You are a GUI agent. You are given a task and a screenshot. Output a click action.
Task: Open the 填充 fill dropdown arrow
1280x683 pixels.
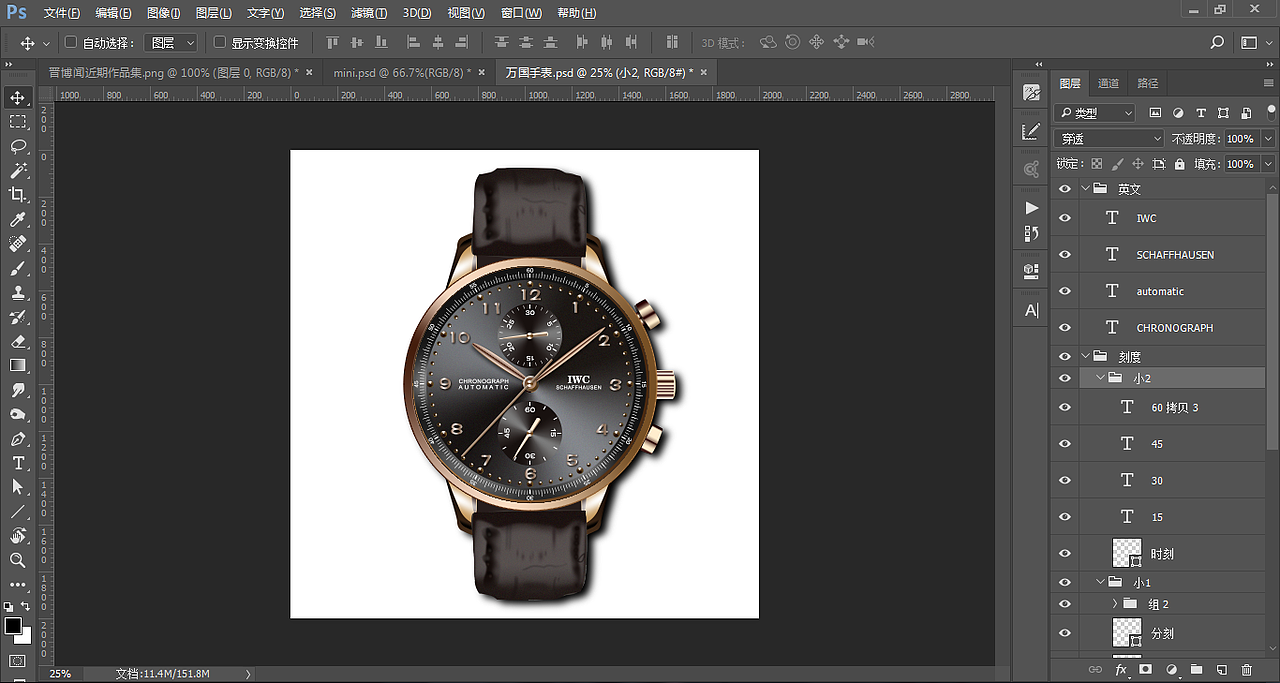(x=1269, y=164)
